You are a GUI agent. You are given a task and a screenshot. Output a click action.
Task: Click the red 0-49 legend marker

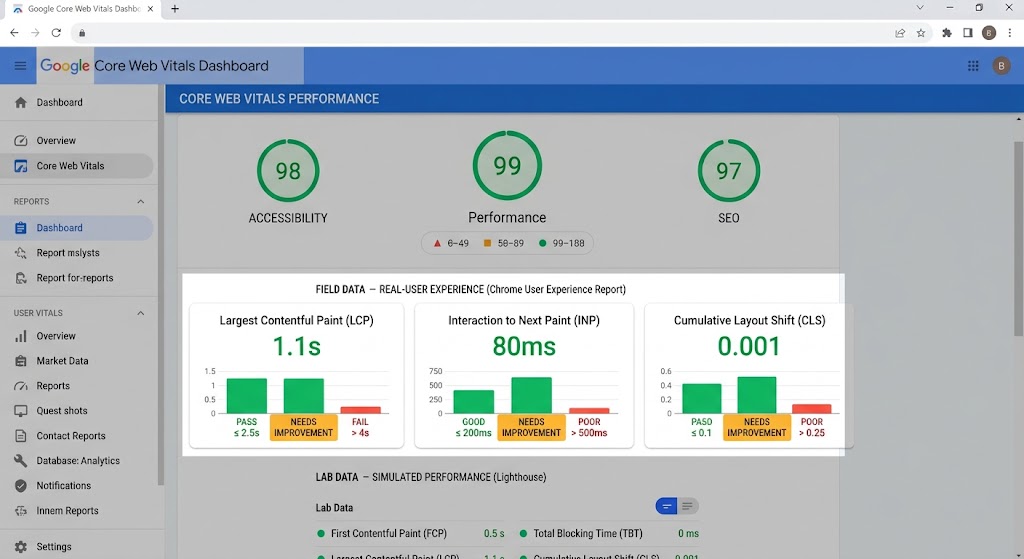438,243
